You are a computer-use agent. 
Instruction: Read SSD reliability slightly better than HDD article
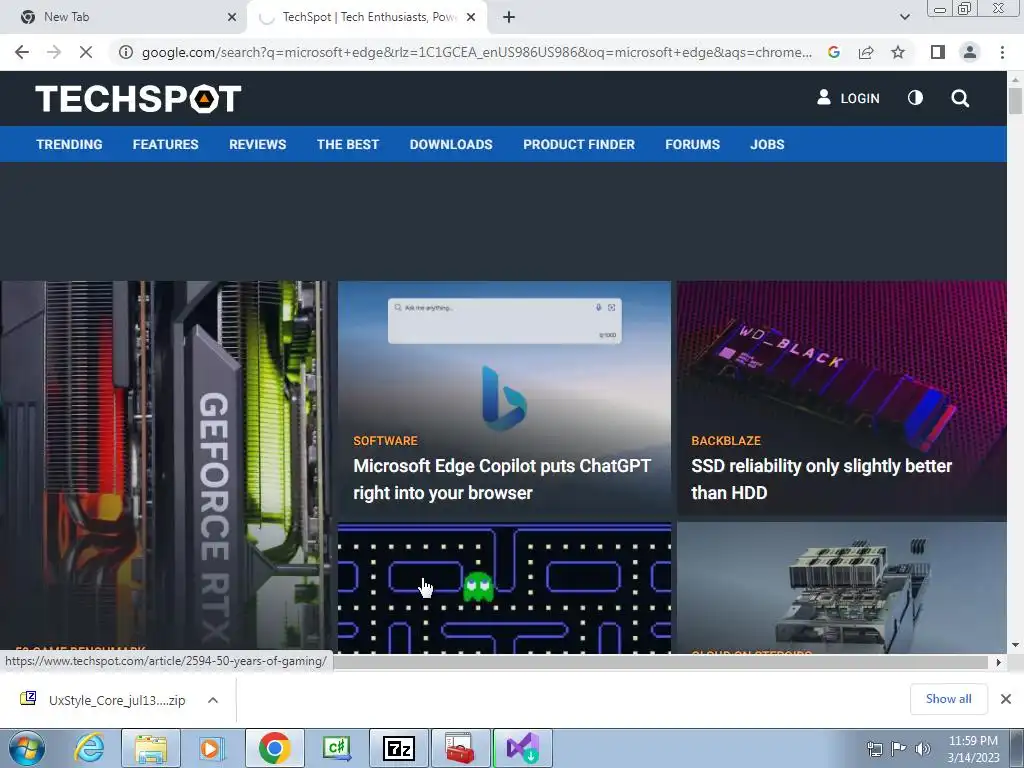click(x=821, y=479)
